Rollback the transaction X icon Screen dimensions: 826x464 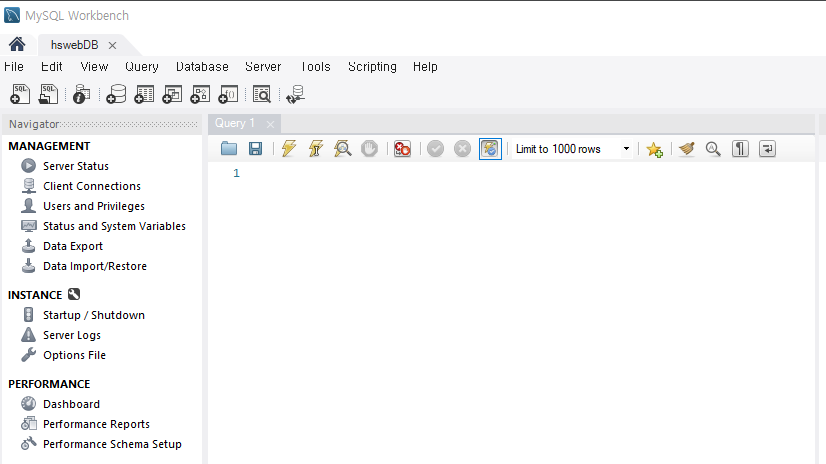[463, 149]
